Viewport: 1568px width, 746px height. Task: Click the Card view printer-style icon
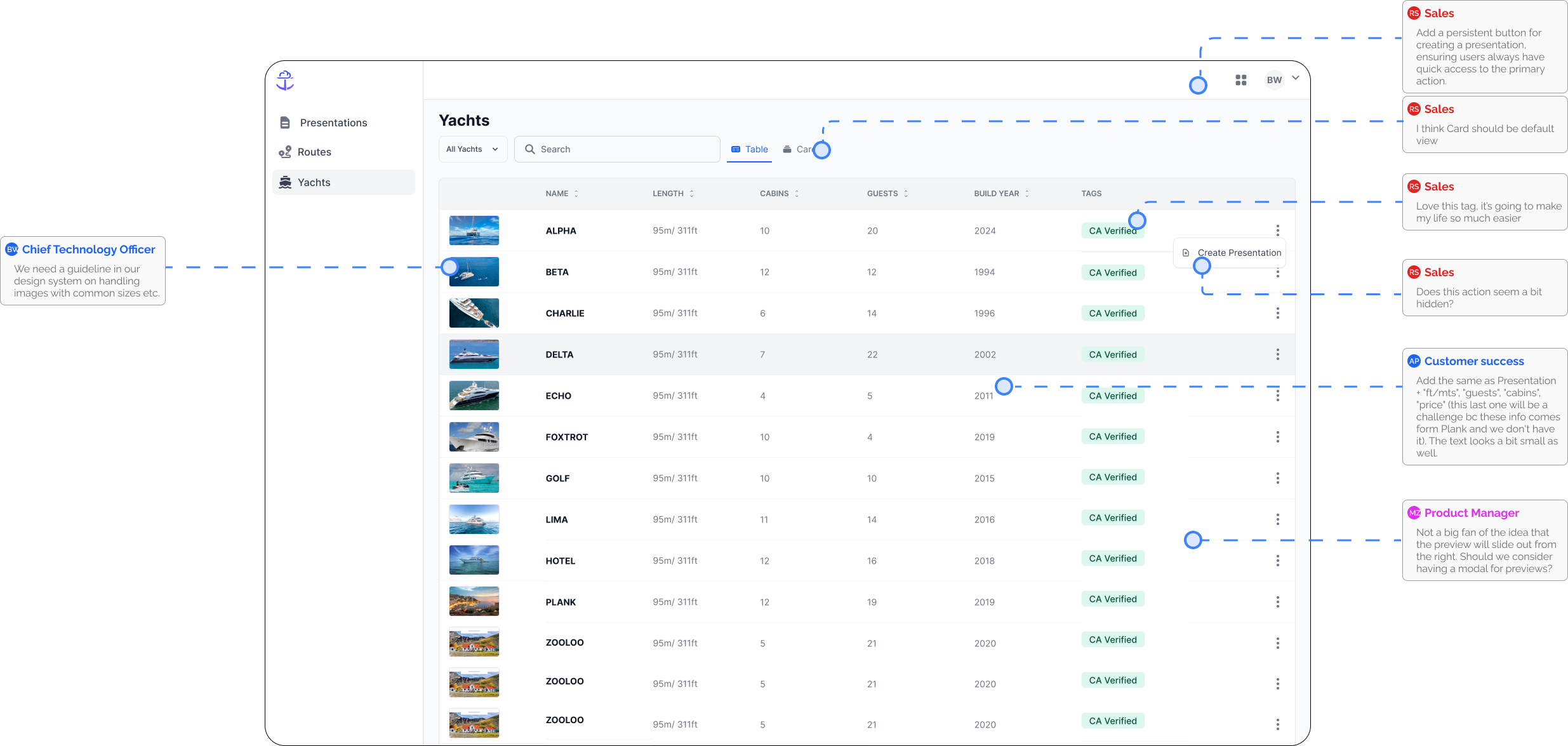pos(787,149)
